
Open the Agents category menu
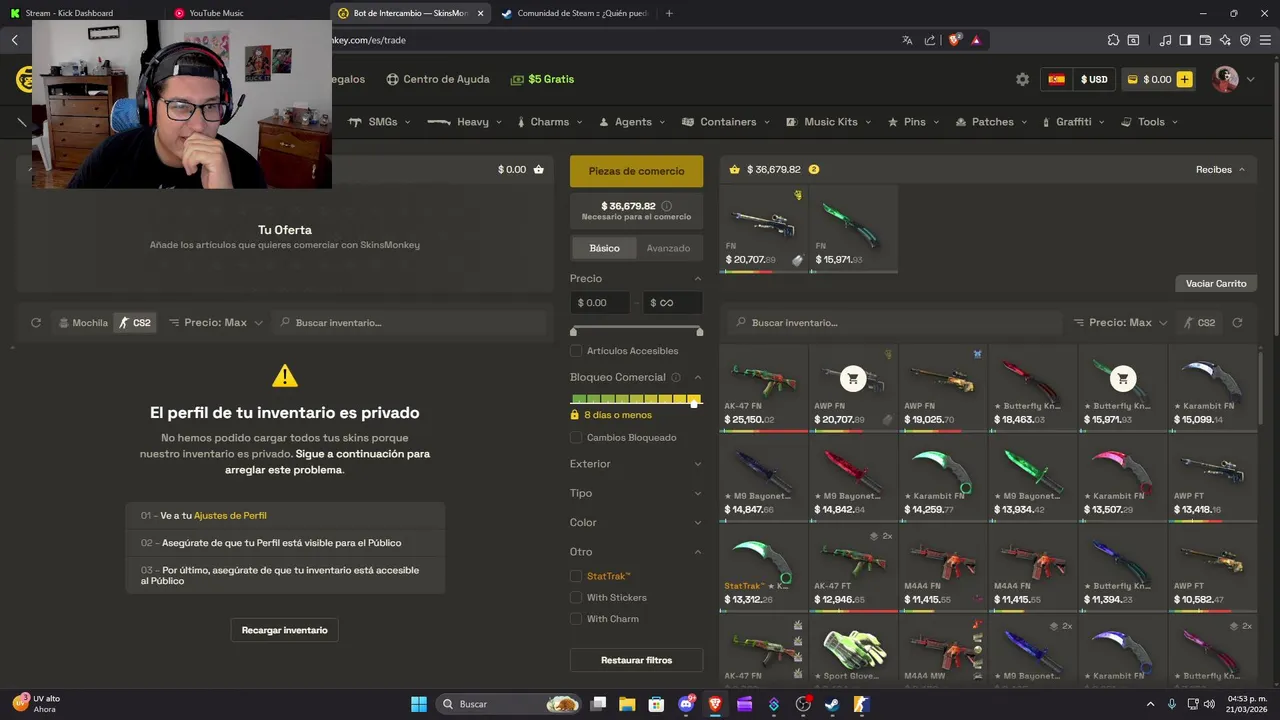click(633, 122)
